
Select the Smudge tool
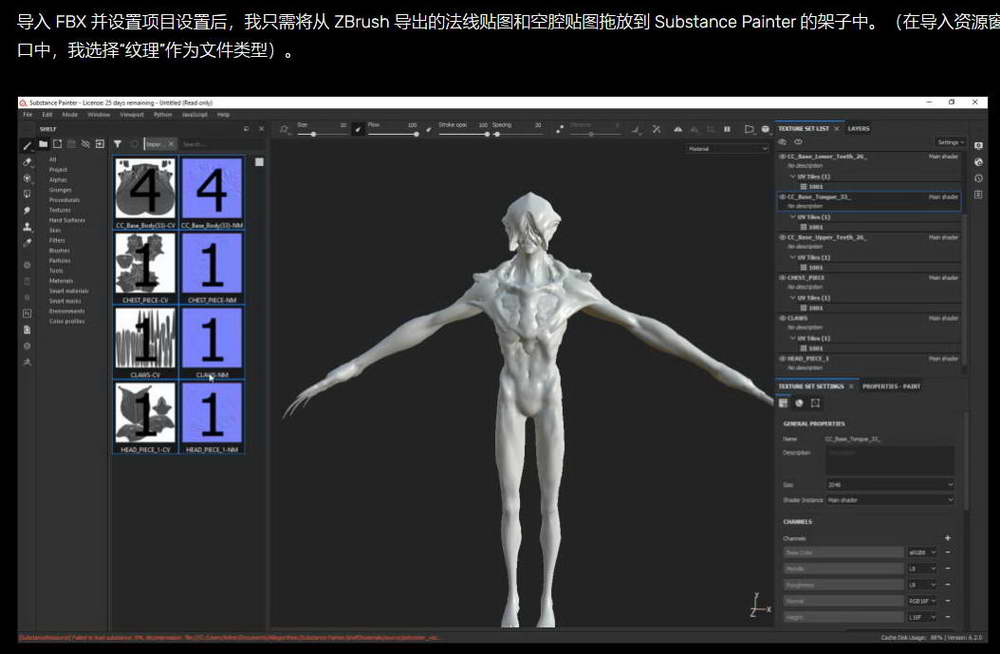point(27,210)
